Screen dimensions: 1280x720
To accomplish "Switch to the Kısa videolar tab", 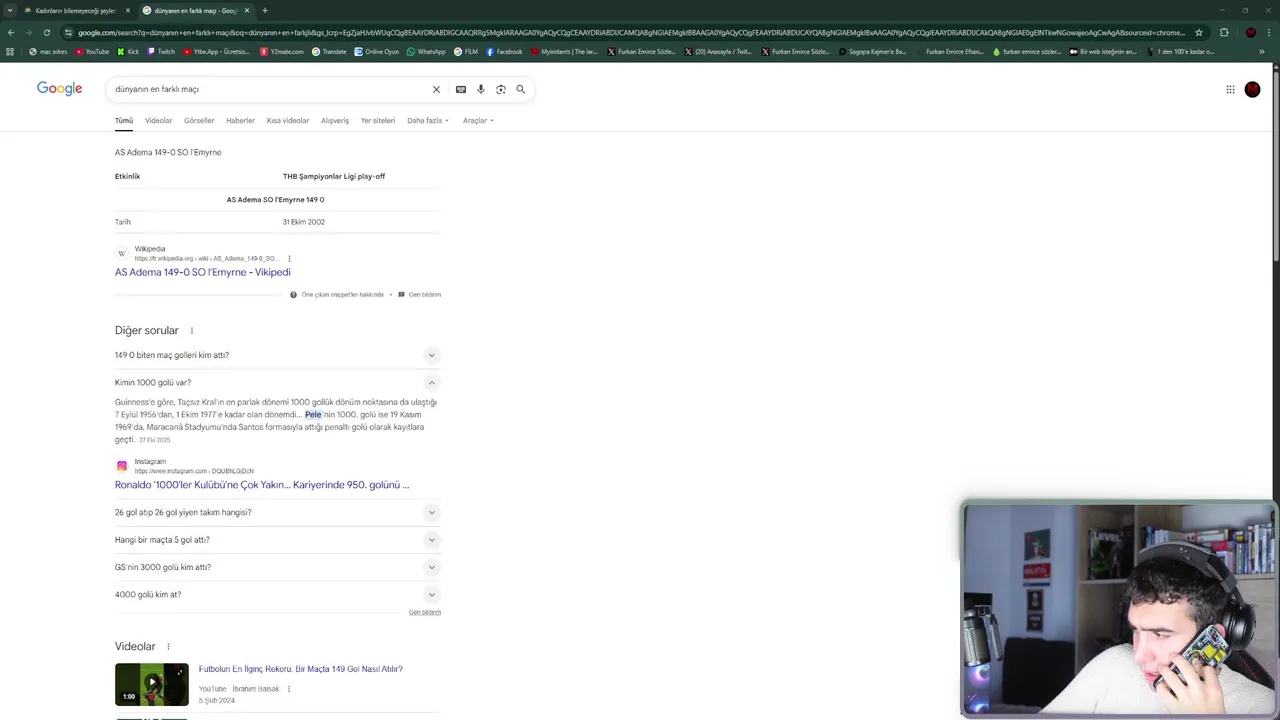I will click(288, 120).
